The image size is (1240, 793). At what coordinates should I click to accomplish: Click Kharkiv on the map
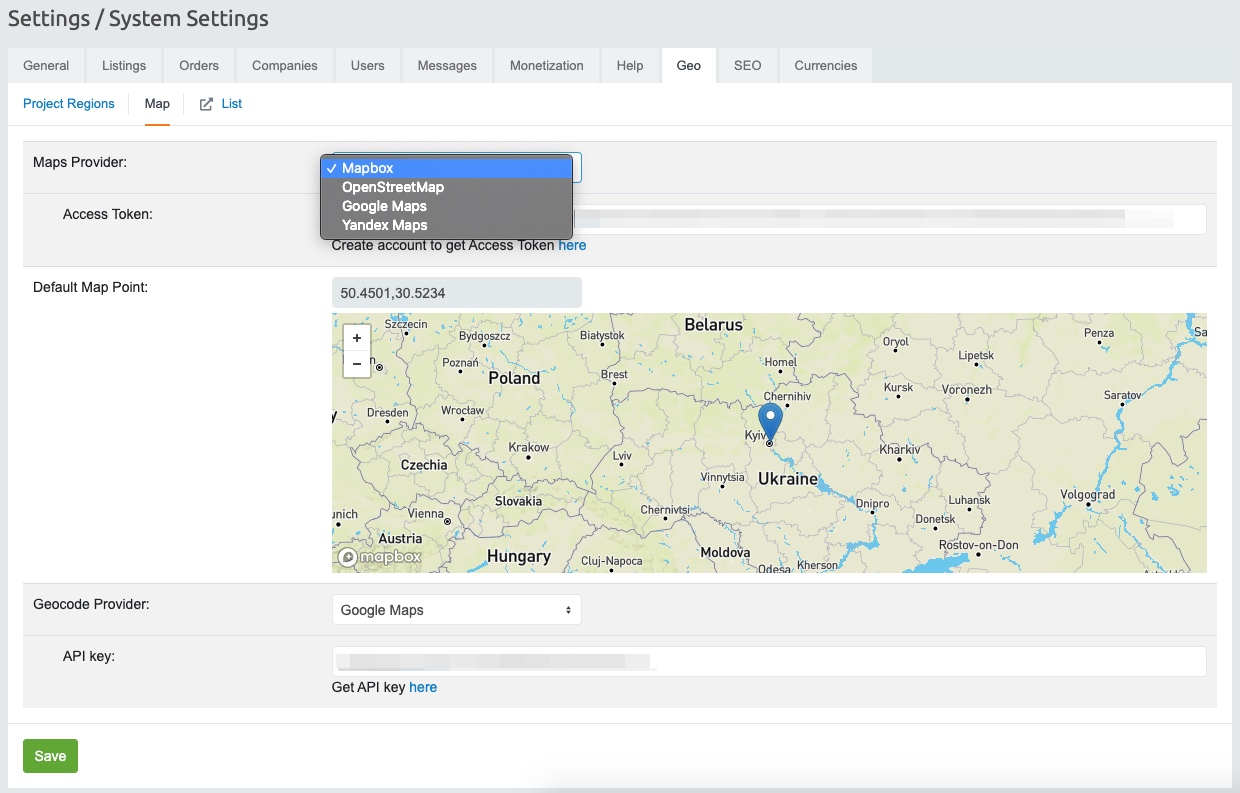899,450
